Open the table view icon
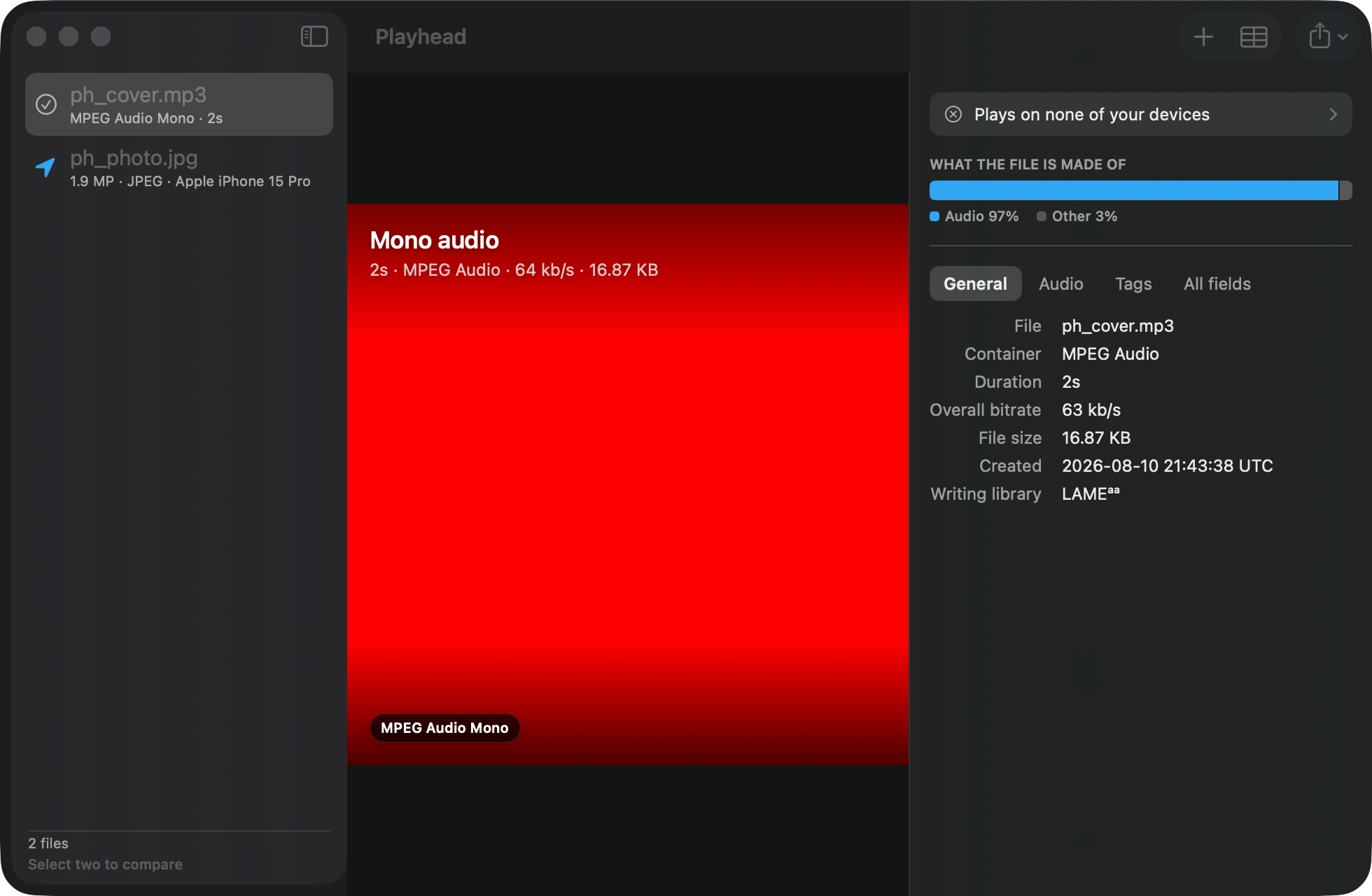 point(1253,36)
